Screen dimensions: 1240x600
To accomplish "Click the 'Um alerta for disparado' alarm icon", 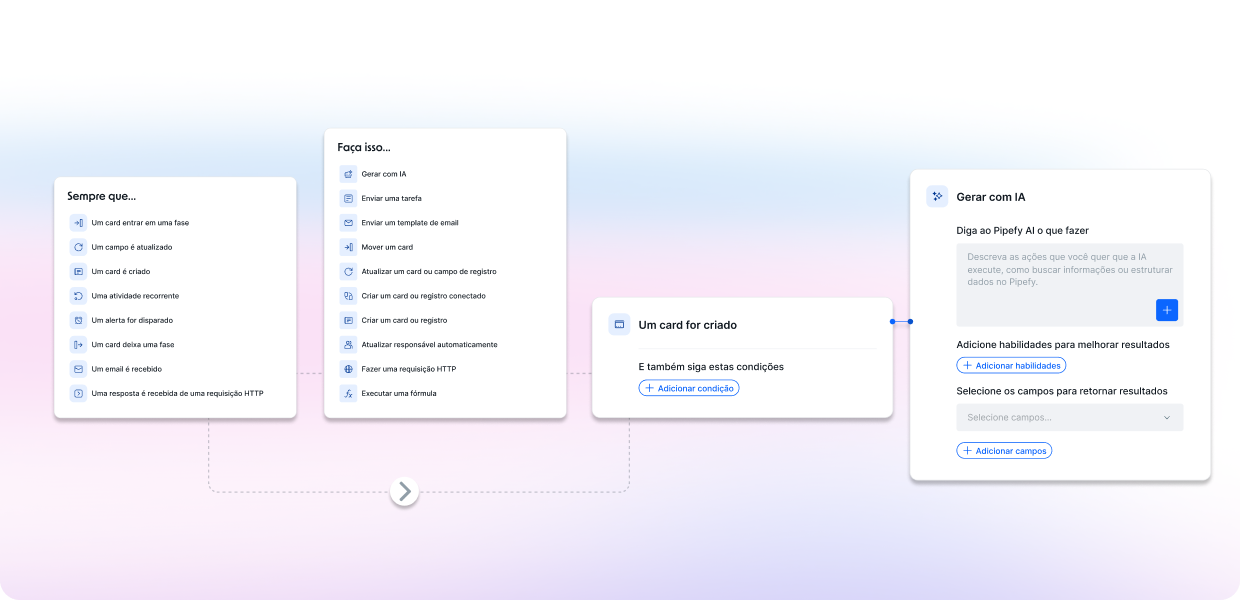I will pos(78,320).
